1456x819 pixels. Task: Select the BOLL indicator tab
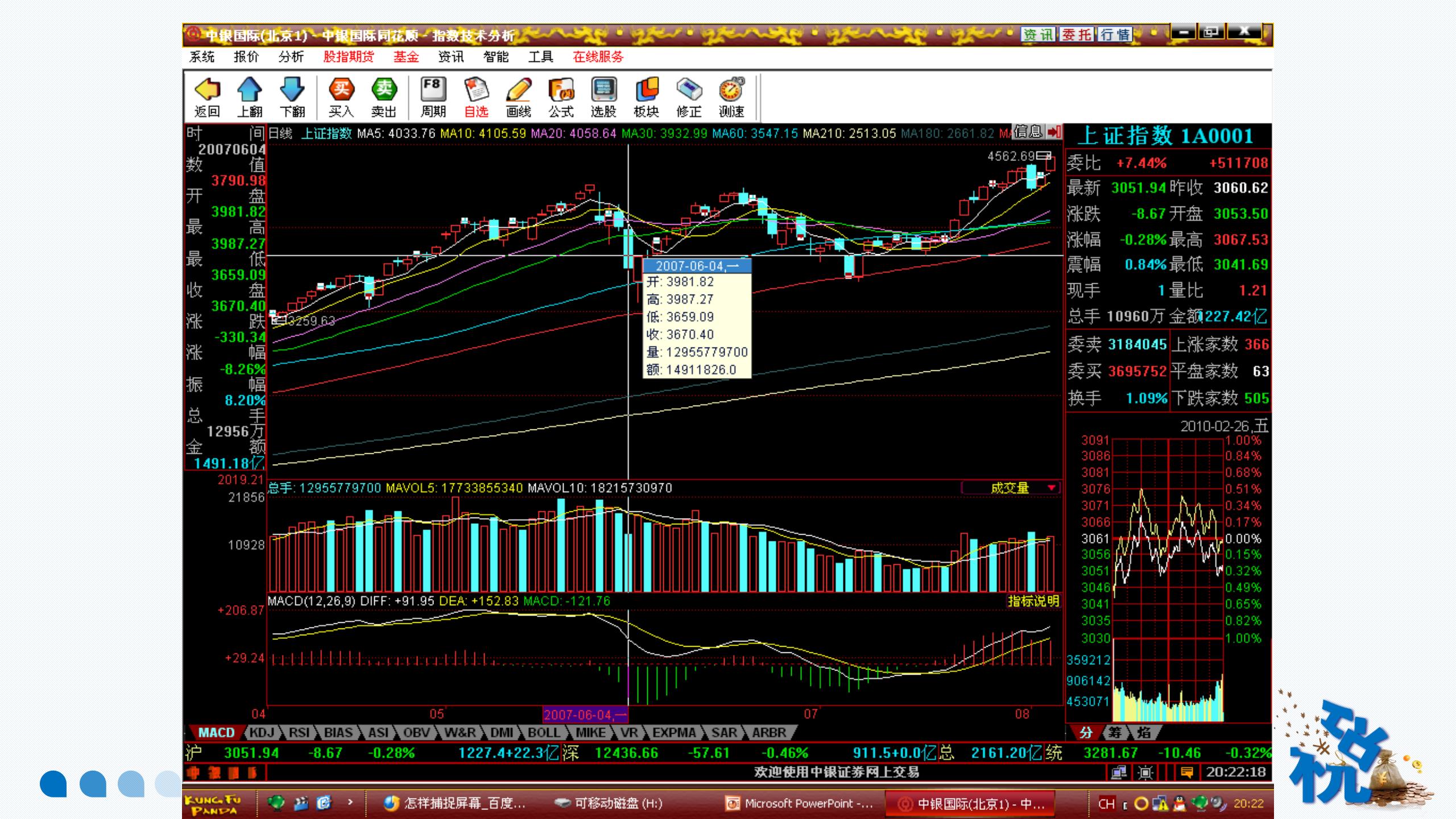pos(544,733)
